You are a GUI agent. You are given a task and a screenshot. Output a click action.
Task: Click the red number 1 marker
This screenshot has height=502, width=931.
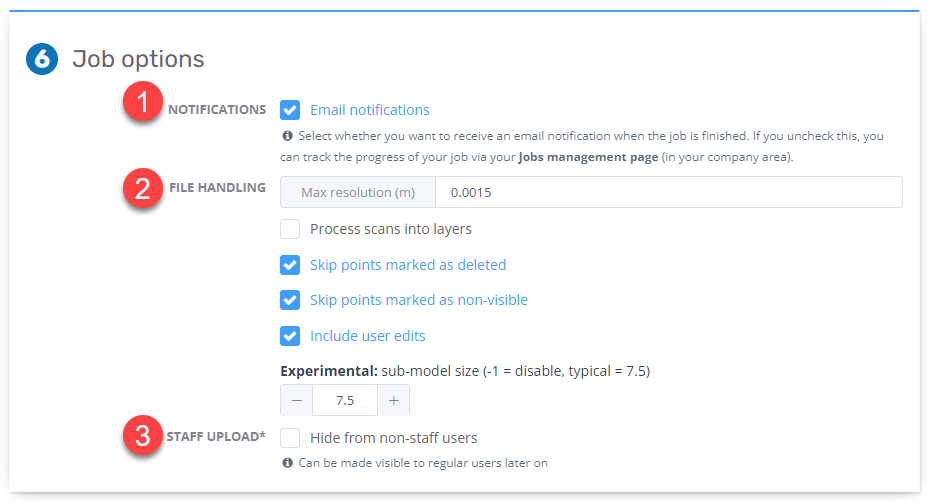coord(142,105)
